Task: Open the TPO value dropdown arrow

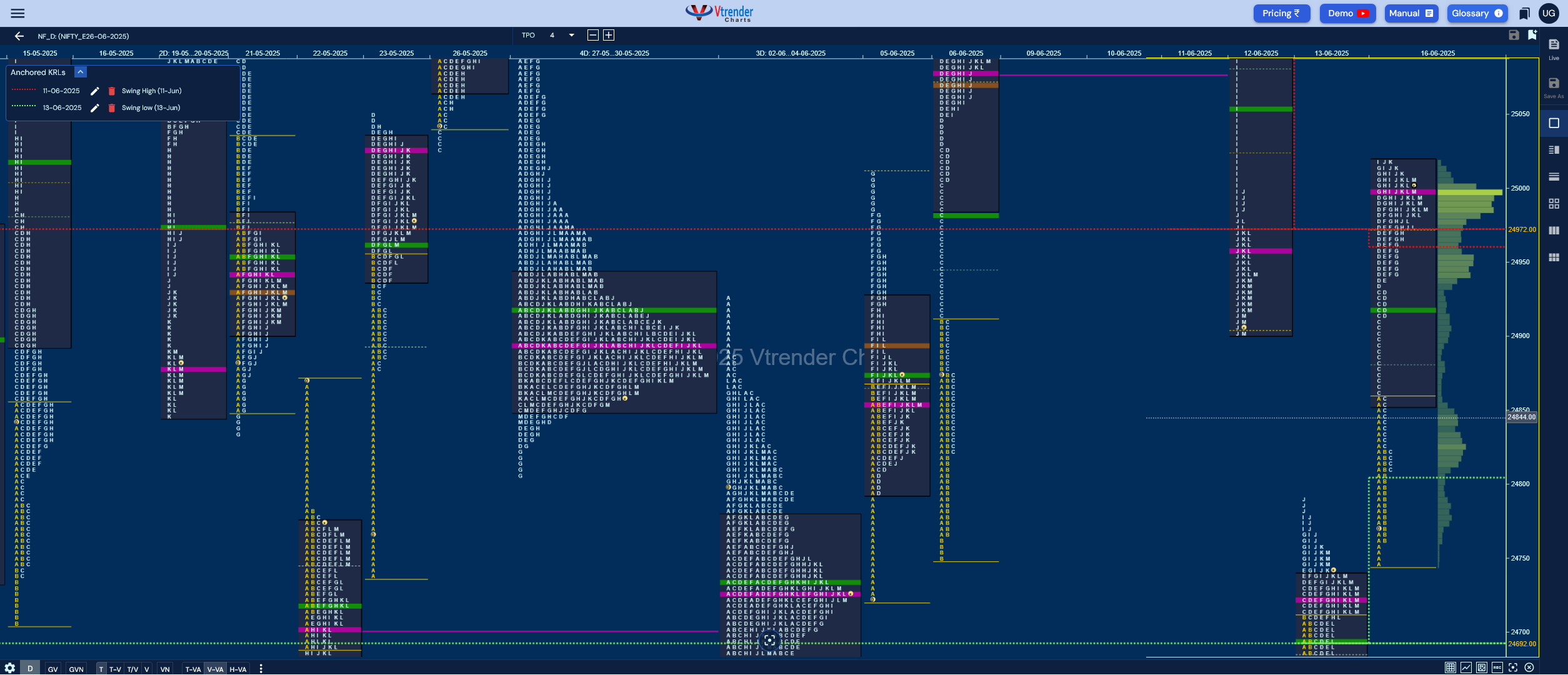Action: [571, 35]
